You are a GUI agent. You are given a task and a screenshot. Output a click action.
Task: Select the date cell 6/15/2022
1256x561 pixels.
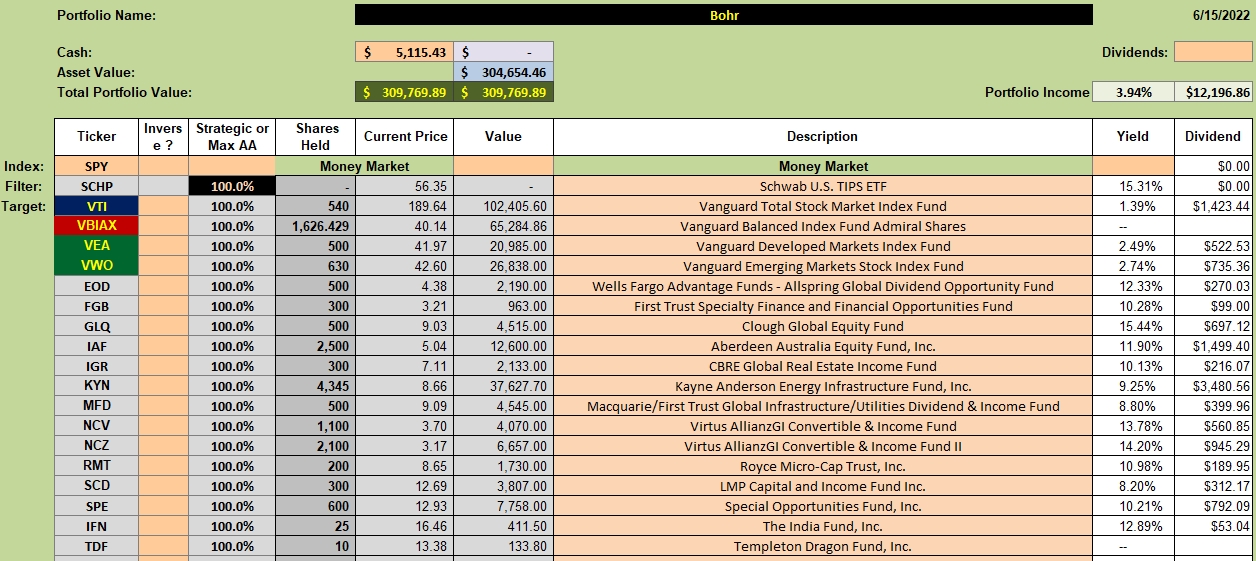pos(1221,15)
